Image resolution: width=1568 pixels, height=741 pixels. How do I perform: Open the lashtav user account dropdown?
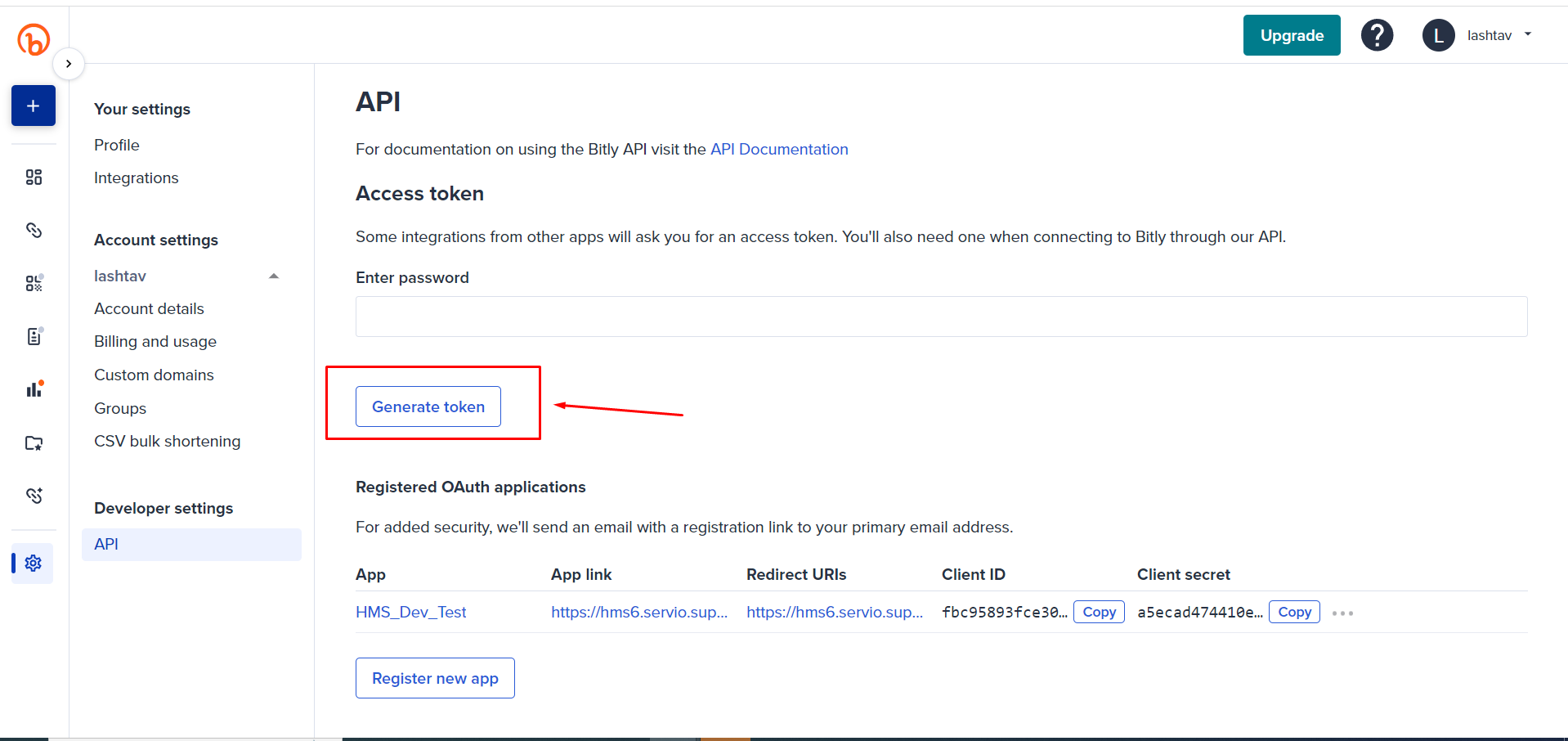pyautogui.click(x=1488, y=35)
